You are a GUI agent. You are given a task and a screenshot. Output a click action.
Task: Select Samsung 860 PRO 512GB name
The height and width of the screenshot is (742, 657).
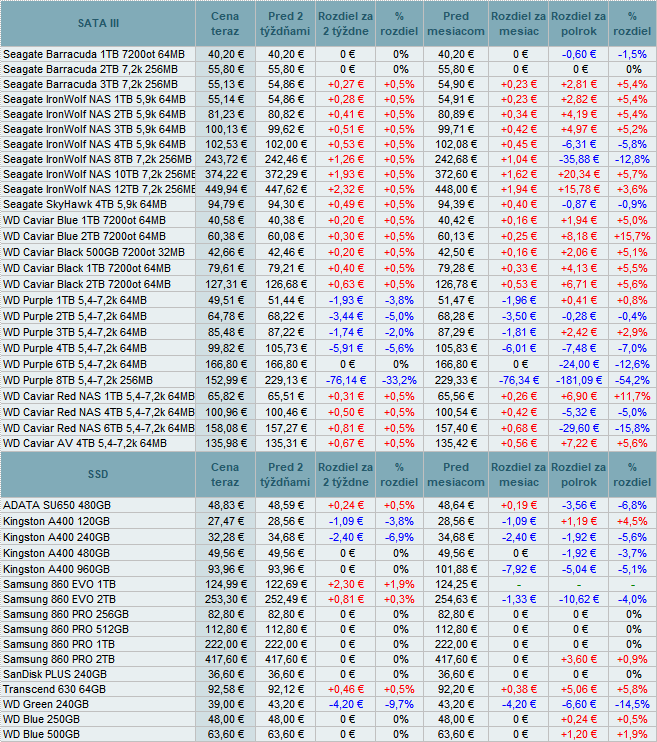(x=66, y=629)
